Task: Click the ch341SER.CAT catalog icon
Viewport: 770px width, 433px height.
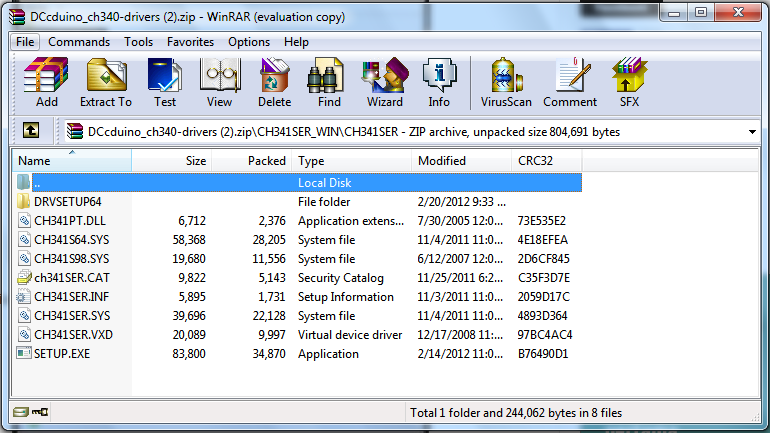Action: pos(24,277)
